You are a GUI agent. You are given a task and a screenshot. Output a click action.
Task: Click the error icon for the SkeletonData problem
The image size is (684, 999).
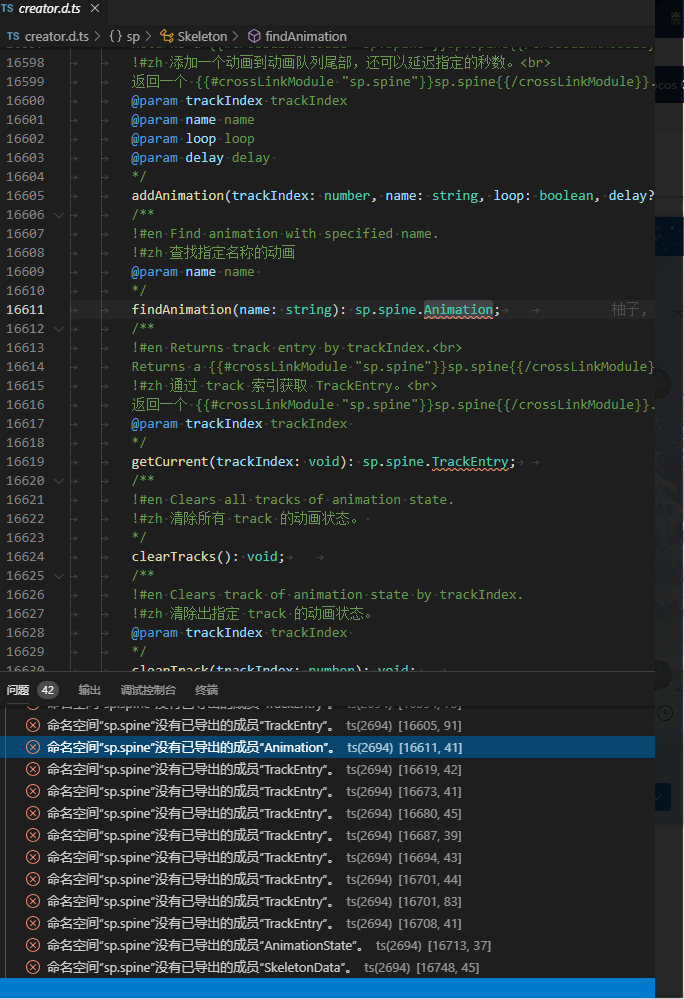click(x=33, y=967)
